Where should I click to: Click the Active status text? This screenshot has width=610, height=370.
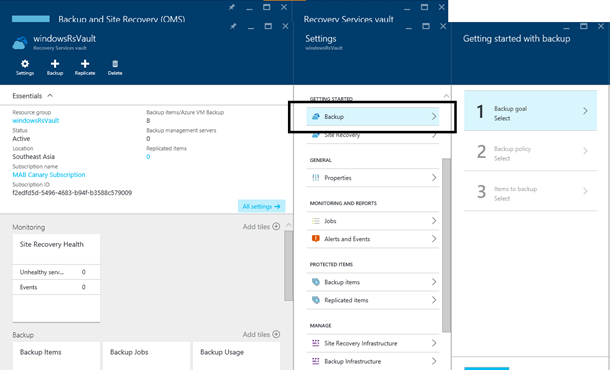[21, 139]
